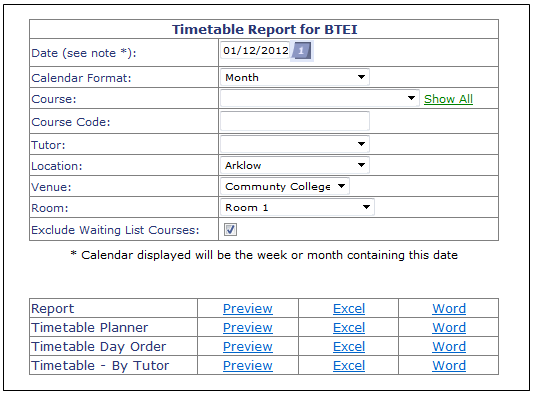Preview the Timetable Planner
This screenshot has height=395, width=535.
[x=248, y=328]
